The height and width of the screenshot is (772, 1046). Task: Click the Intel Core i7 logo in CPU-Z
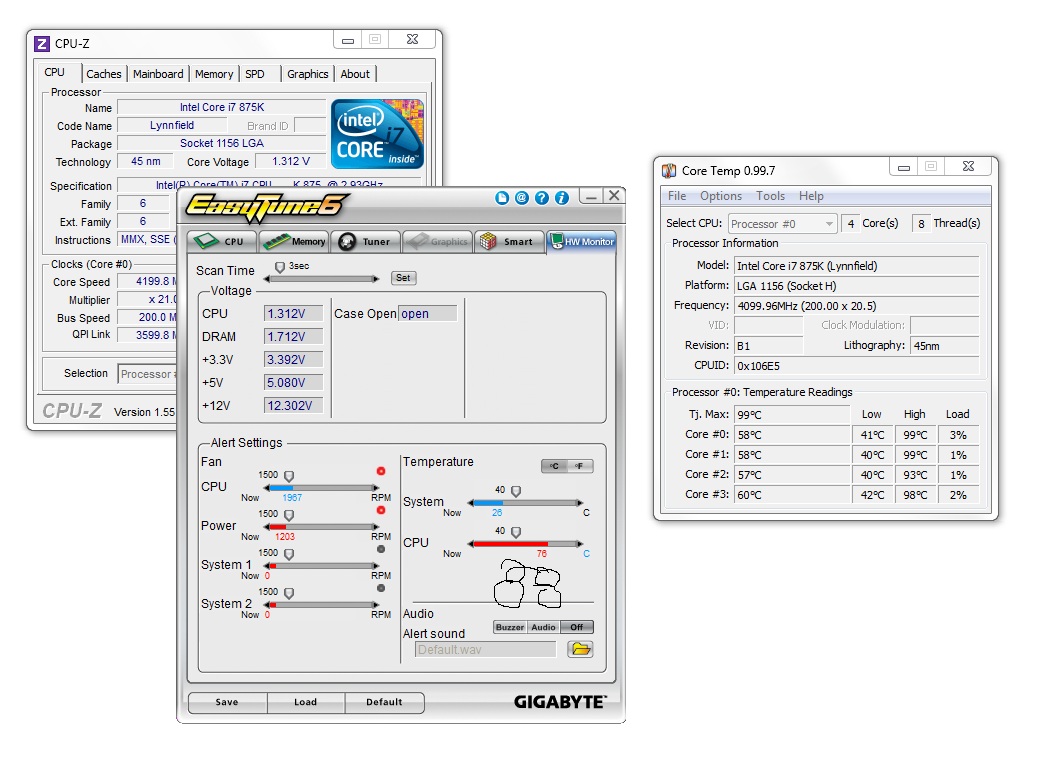click(x=377, y=133)
